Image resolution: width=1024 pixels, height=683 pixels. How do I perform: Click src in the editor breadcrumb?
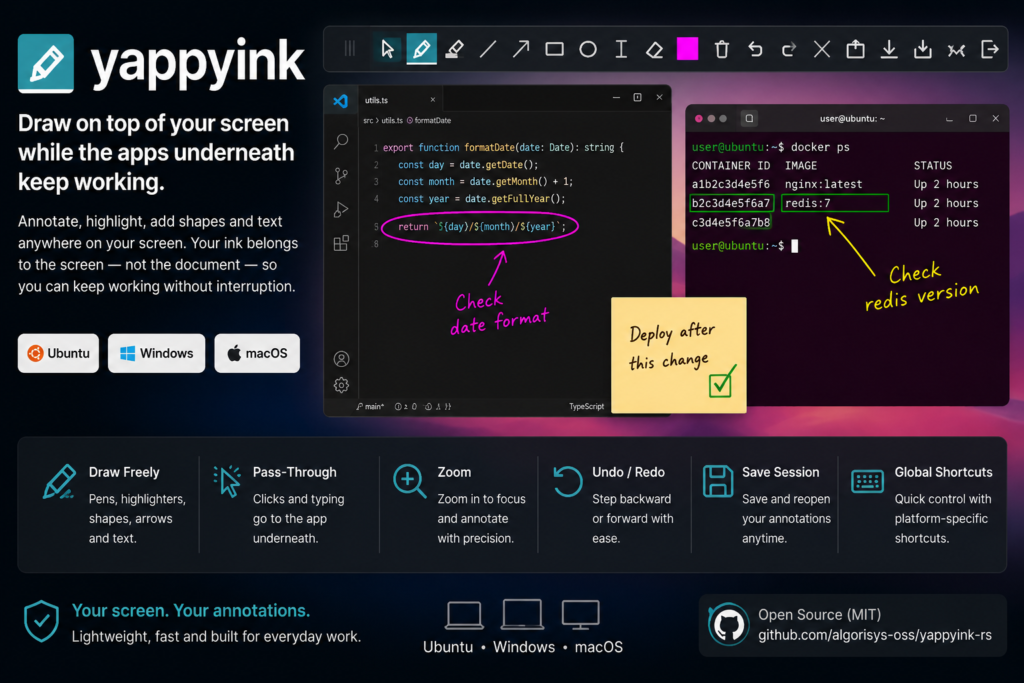coord(368,120)
